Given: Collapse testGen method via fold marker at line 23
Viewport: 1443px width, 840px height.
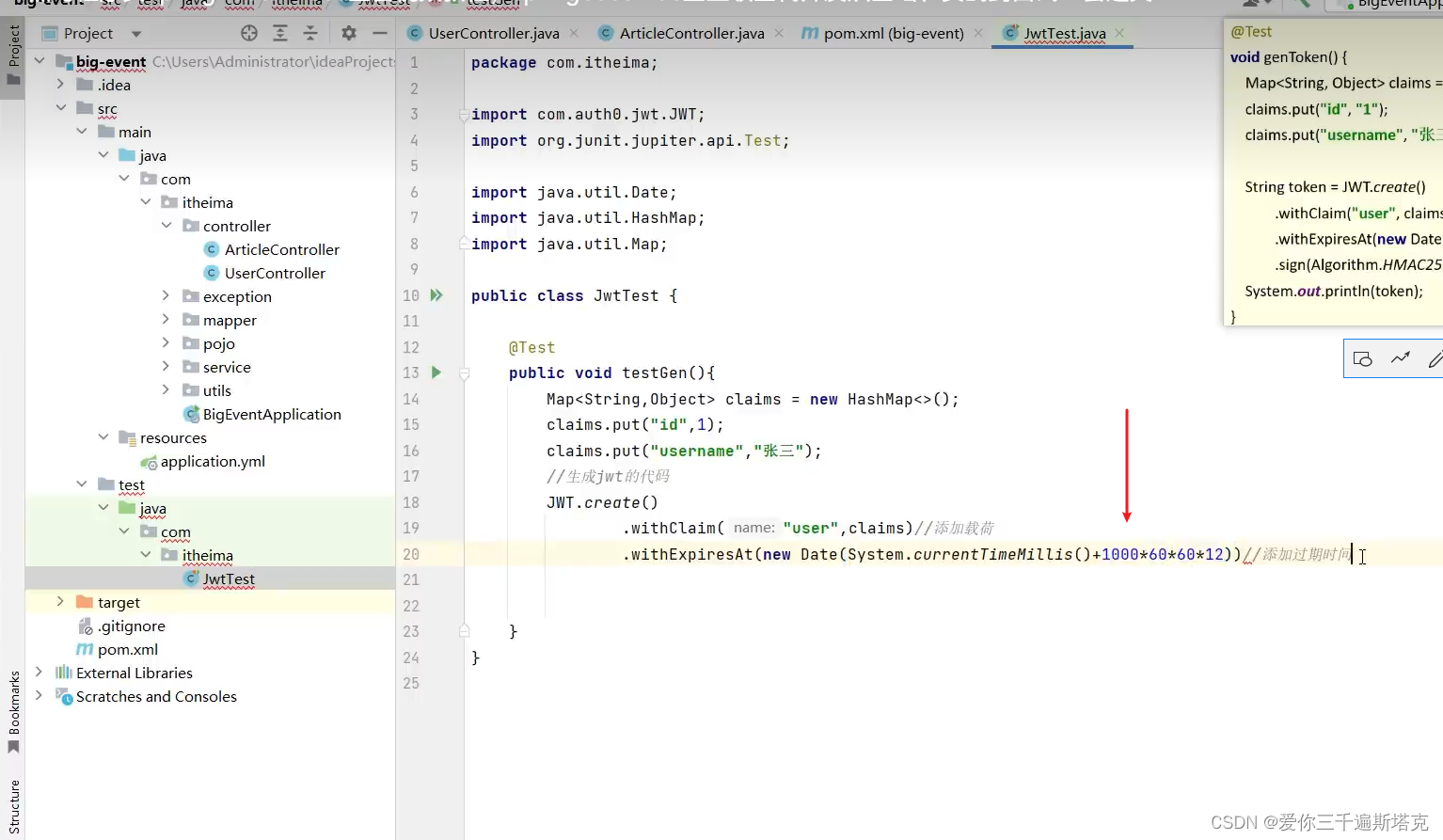Looking at the screenshot, I should click(x=463, y=631).
